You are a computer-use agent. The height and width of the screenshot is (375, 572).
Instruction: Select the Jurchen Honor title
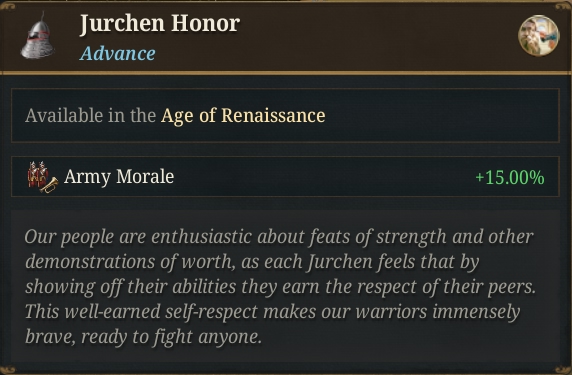pos(160,24)
